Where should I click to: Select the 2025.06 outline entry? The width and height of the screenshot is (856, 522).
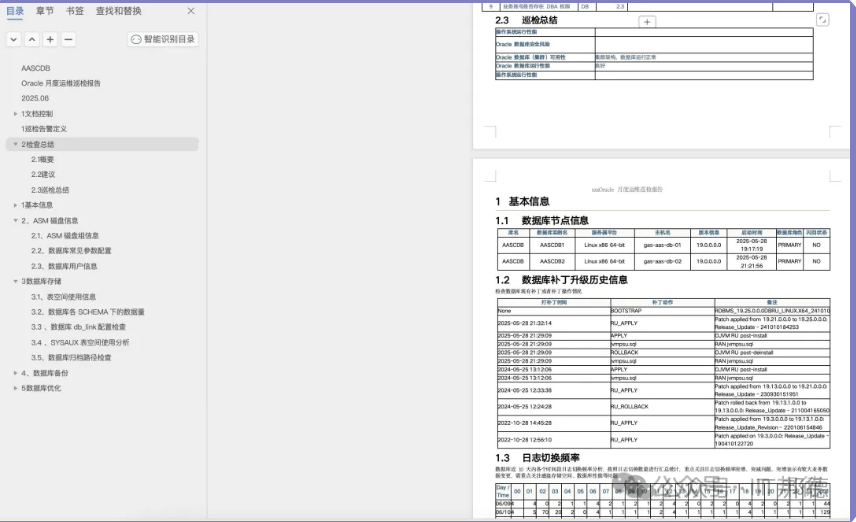35,98
